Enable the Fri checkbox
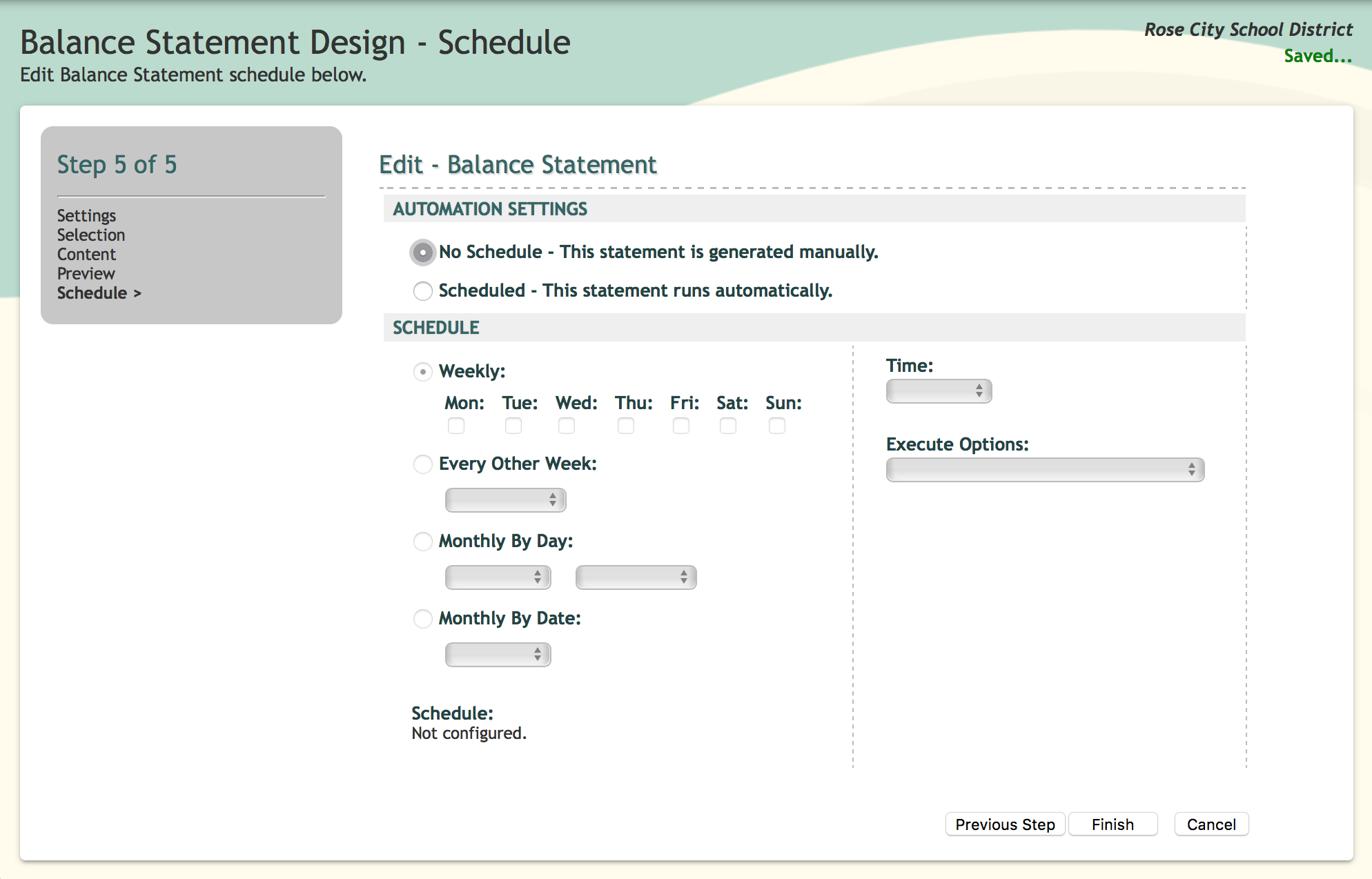This screenshot has height=879, width=1372. coord(681,426)
